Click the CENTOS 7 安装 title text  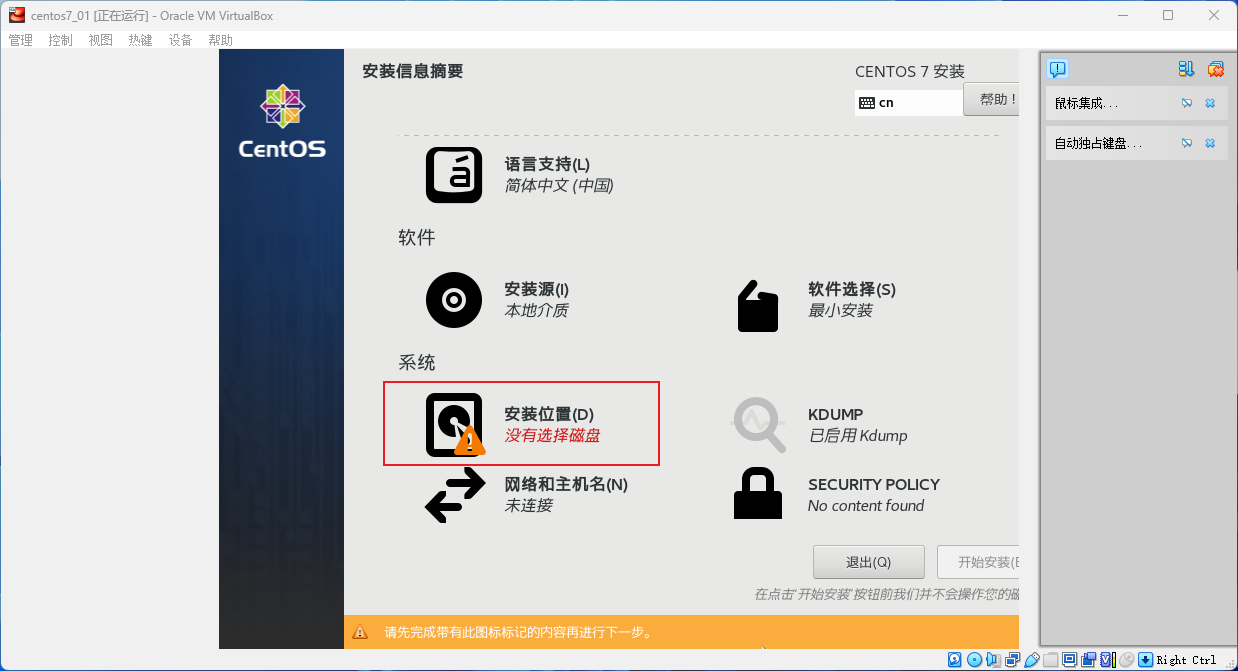(x=910, y=72)
